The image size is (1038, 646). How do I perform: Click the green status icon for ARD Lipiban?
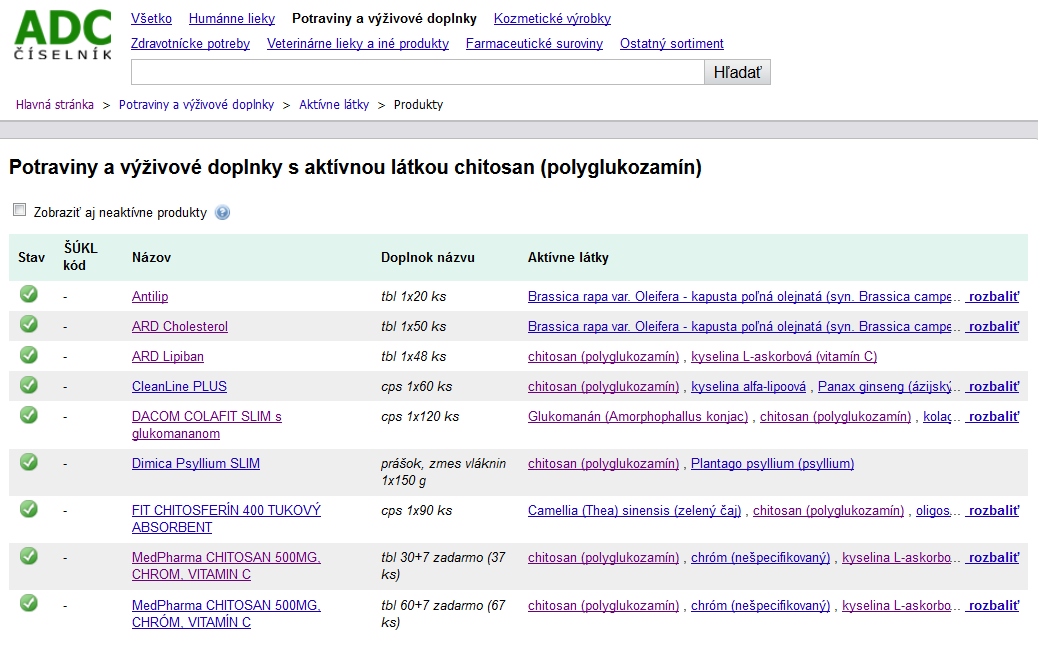click(x=28, y=355)
